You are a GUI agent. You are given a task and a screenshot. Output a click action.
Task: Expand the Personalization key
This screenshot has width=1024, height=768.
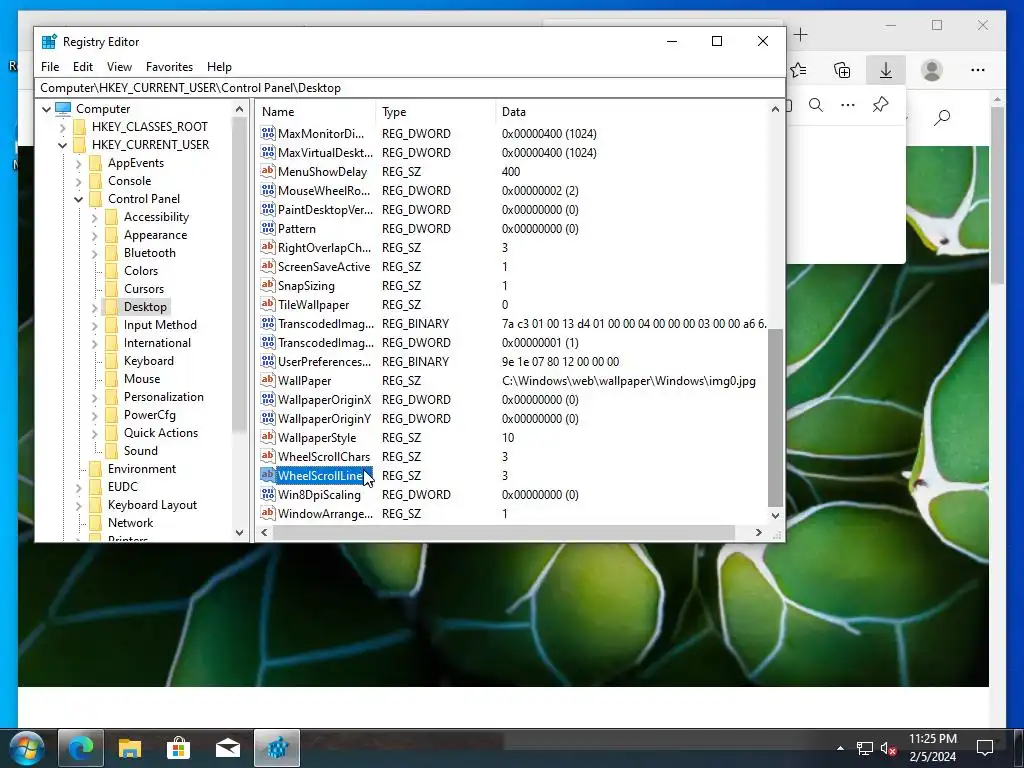click(x=95, y=397)
